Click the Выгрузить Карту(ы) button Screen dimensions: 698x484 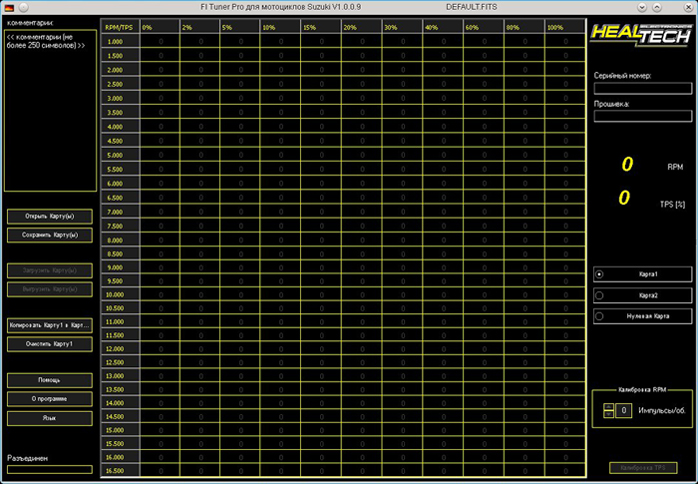pos(50,289)
